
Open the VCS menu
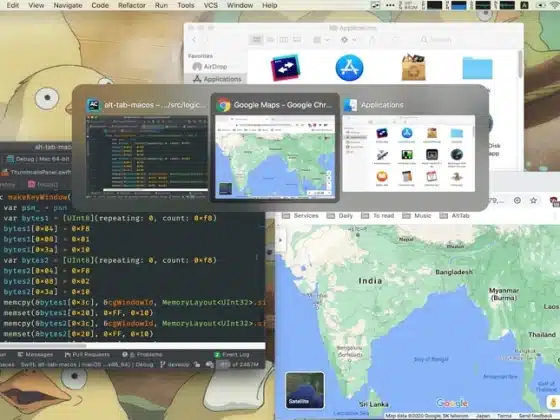(x=210, y=5)
